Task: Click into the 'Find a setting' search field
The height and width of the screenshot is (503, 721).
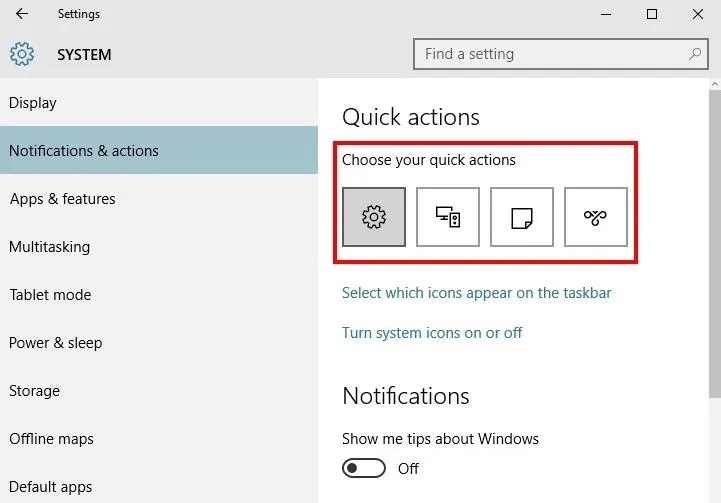Action: coord(561,54)
